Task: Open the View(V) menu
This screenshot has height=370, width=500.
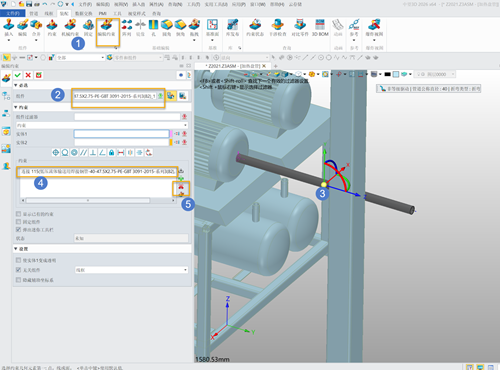Action: coord(121,4)
